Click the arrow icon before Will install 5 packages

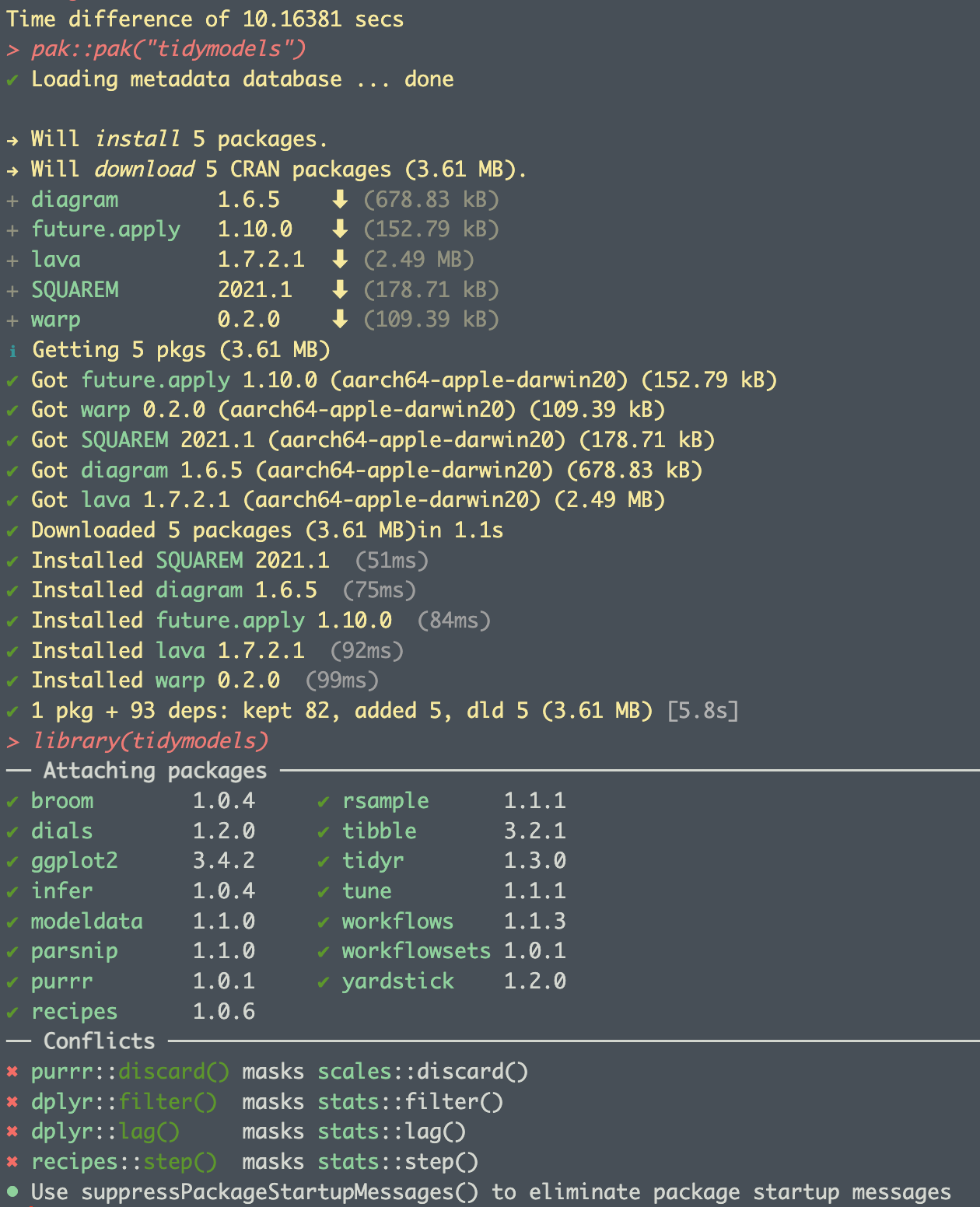tap(12, 139)
